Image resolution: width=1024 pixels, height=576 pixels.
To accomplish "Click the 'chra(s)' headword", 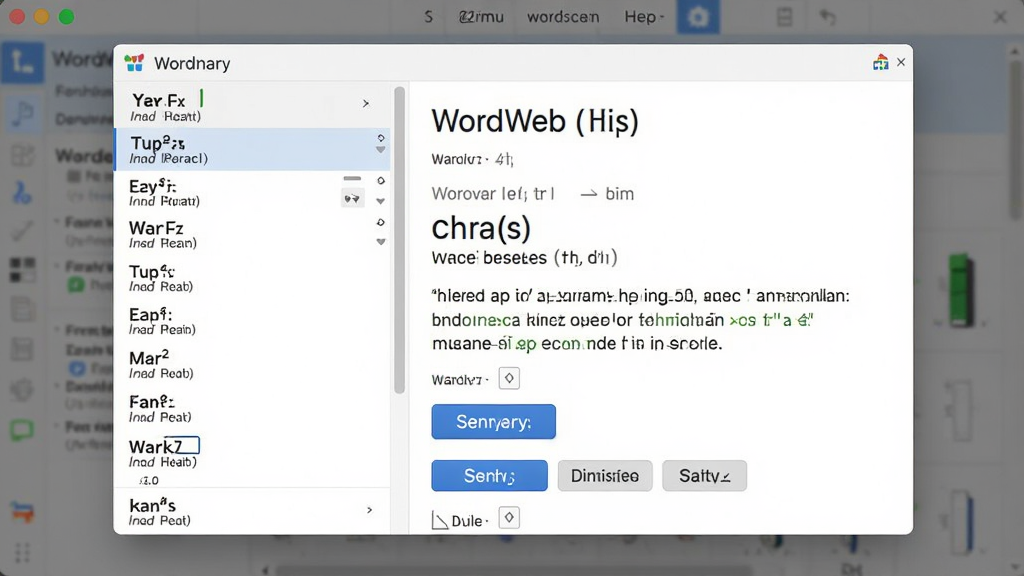I will coord(481,229).
